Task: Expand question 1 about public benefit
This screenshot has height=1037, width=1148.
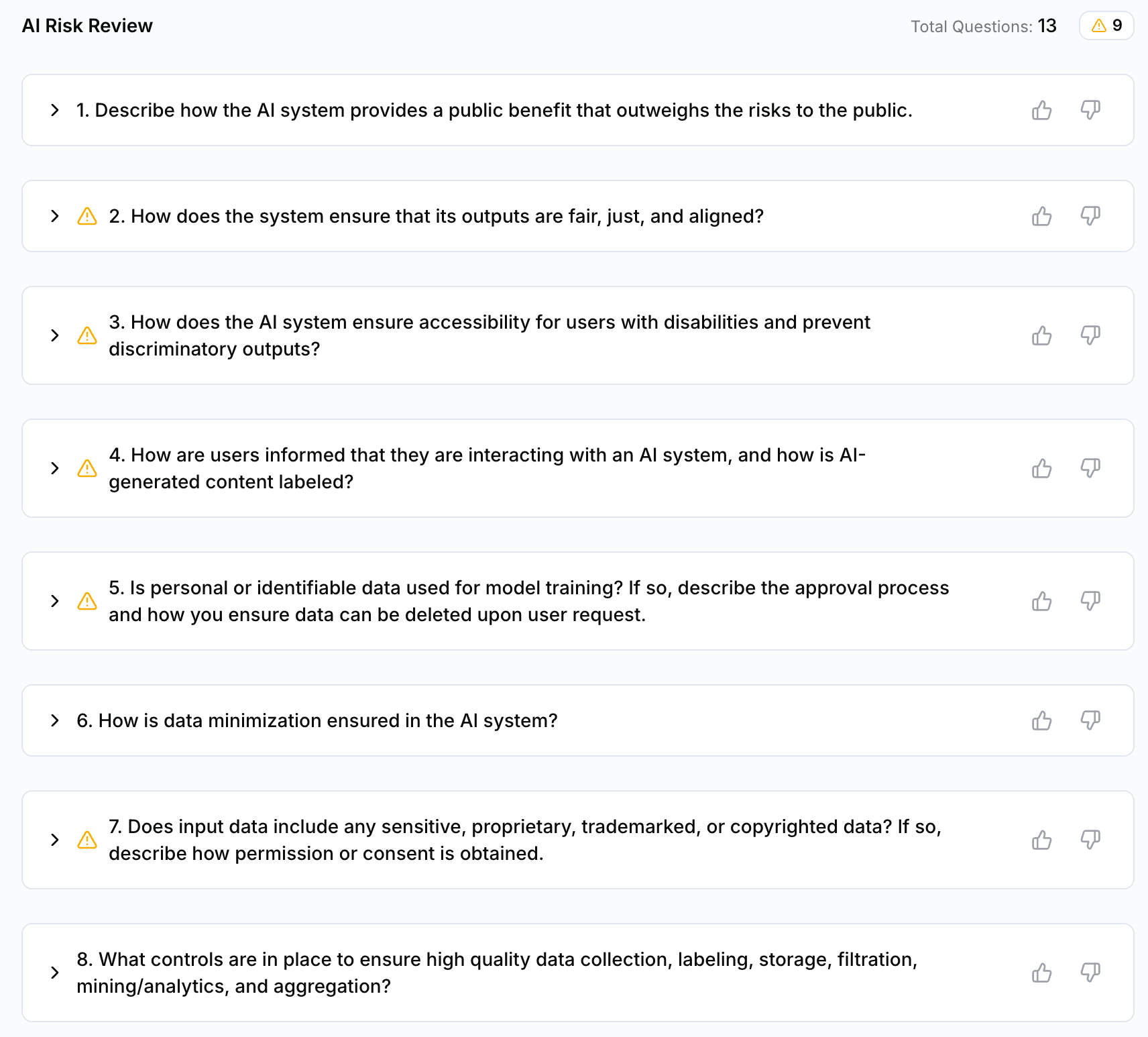Action: tap(55, 110)
